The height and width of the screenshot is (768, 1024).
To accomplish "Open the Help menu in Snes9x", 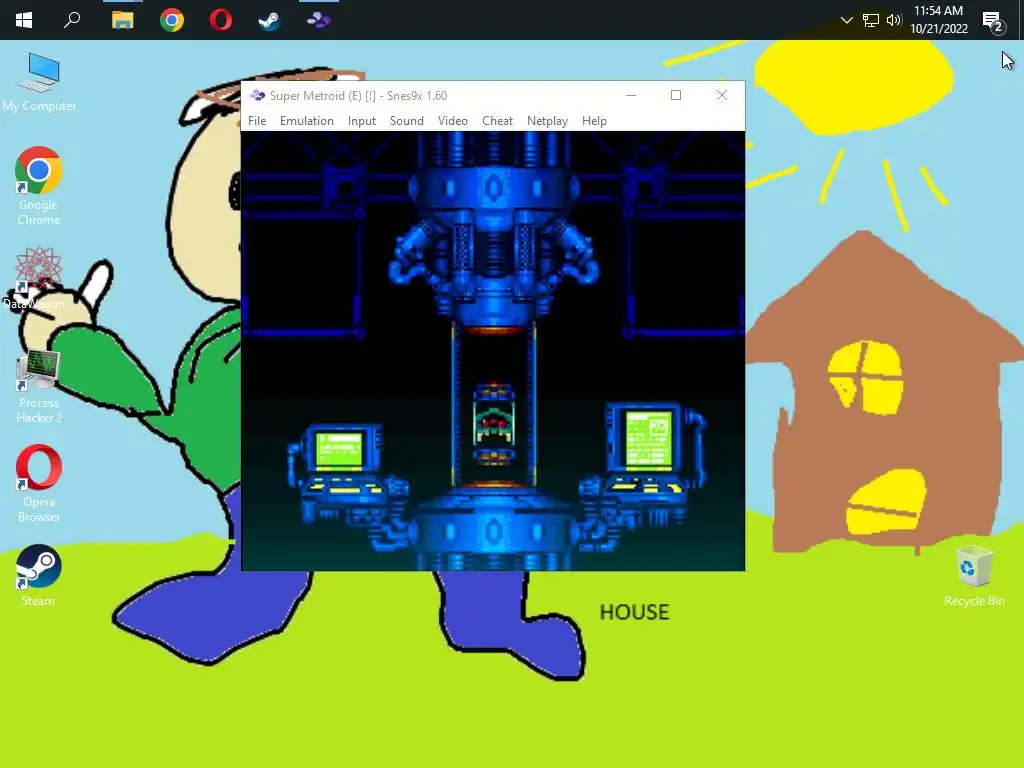I will click(x=594, y=121).
